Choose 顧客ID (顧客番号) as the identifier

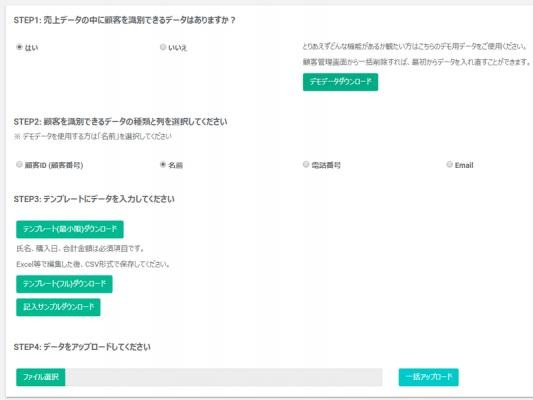tap(19, 164)
